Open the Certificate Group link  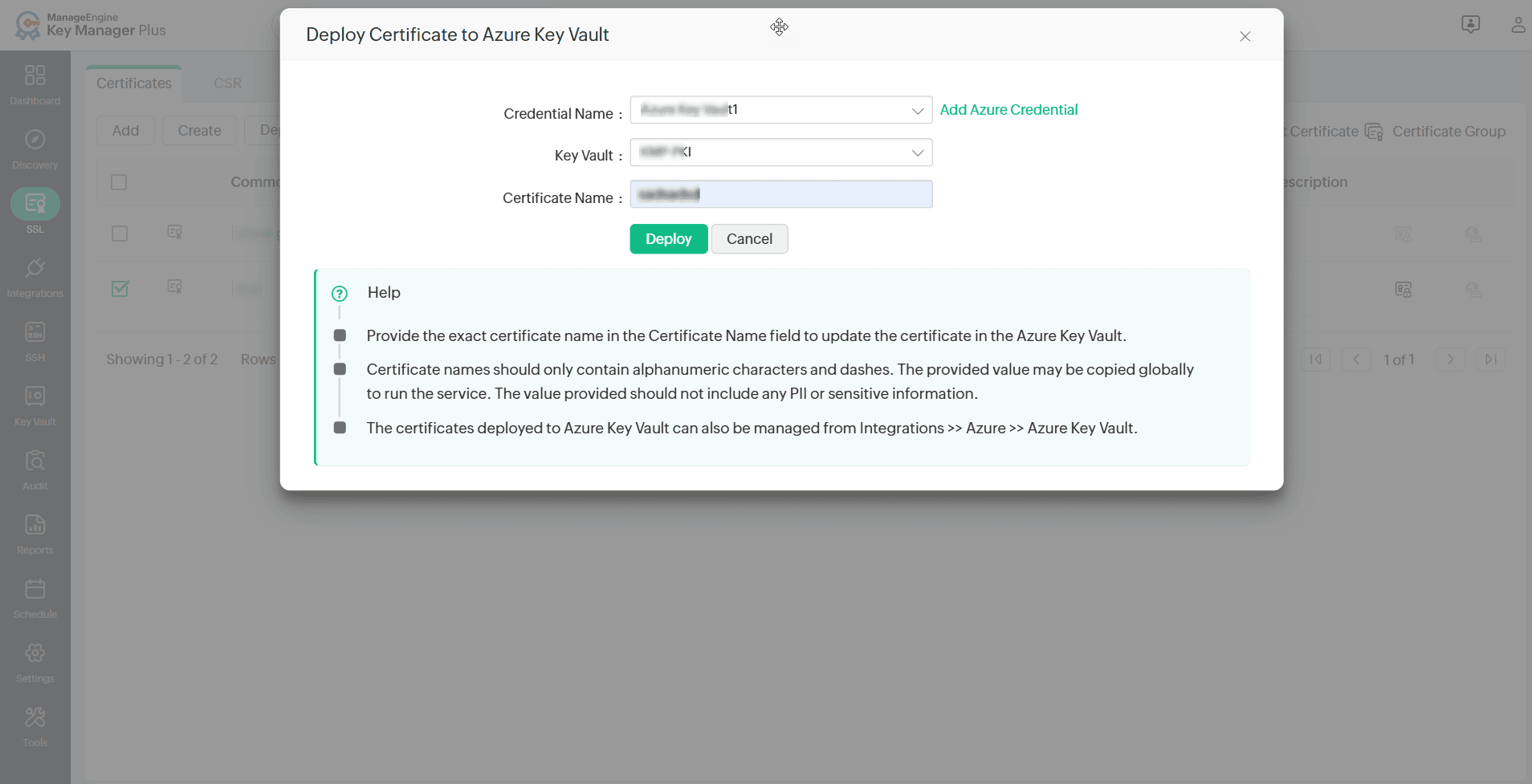point(1449,132)
